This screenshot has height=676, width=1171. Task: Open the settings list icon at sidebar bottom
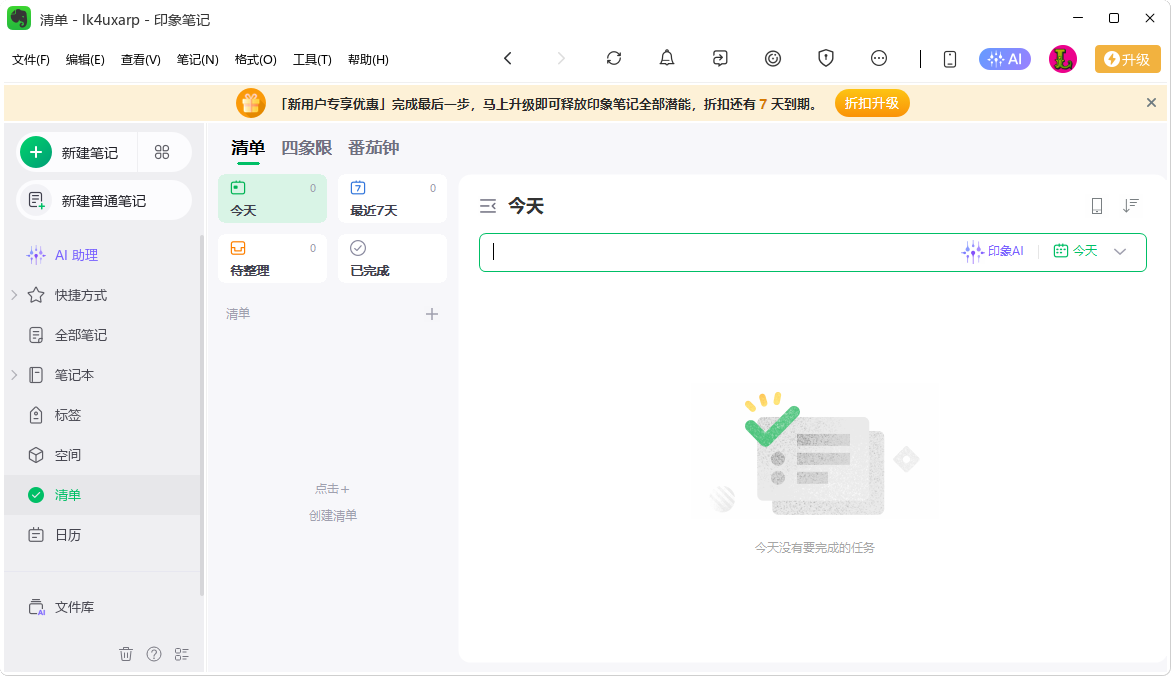(x=181, y=653)
